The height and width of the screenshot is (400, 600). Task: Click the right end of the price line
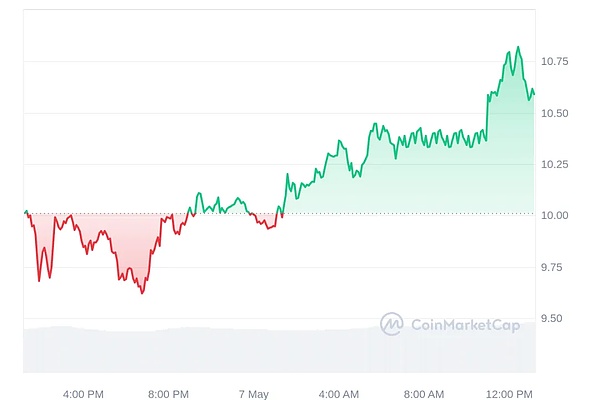(534, 94)
